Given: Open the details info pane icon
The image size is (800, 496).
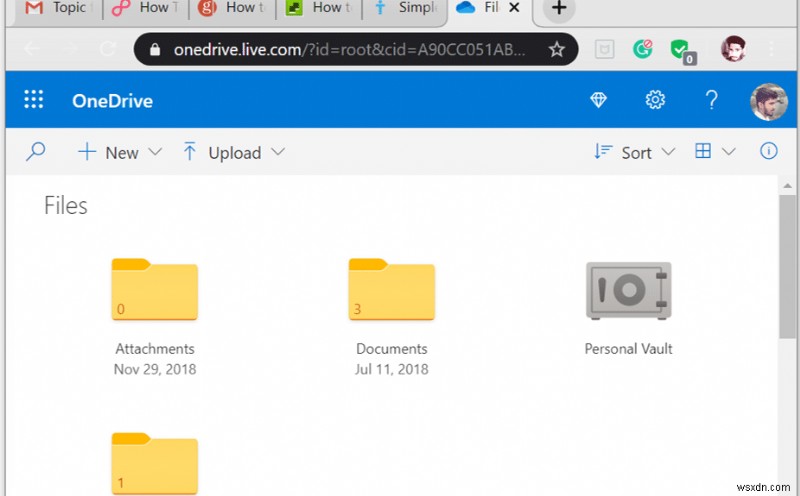Looking at the screenshot, I should point(769,151).
